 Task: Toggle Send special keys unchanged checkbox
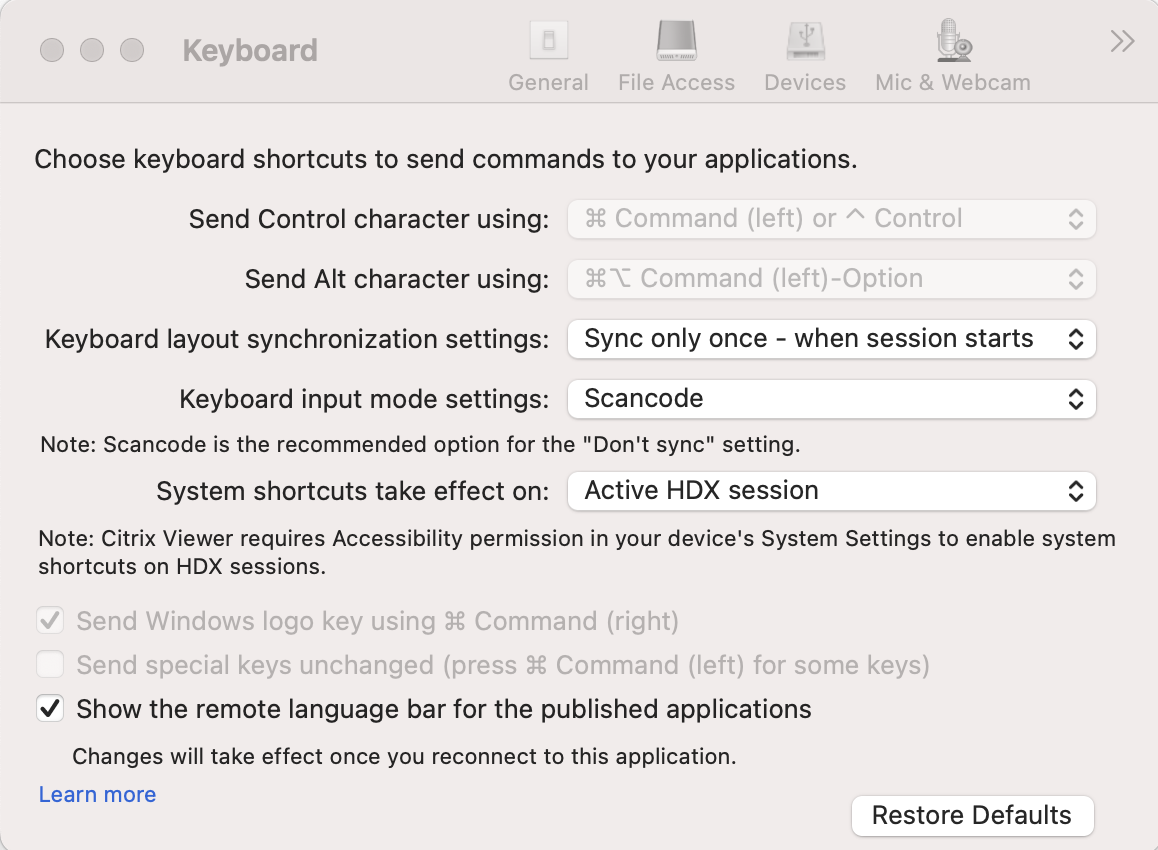[x=50, y=665]
